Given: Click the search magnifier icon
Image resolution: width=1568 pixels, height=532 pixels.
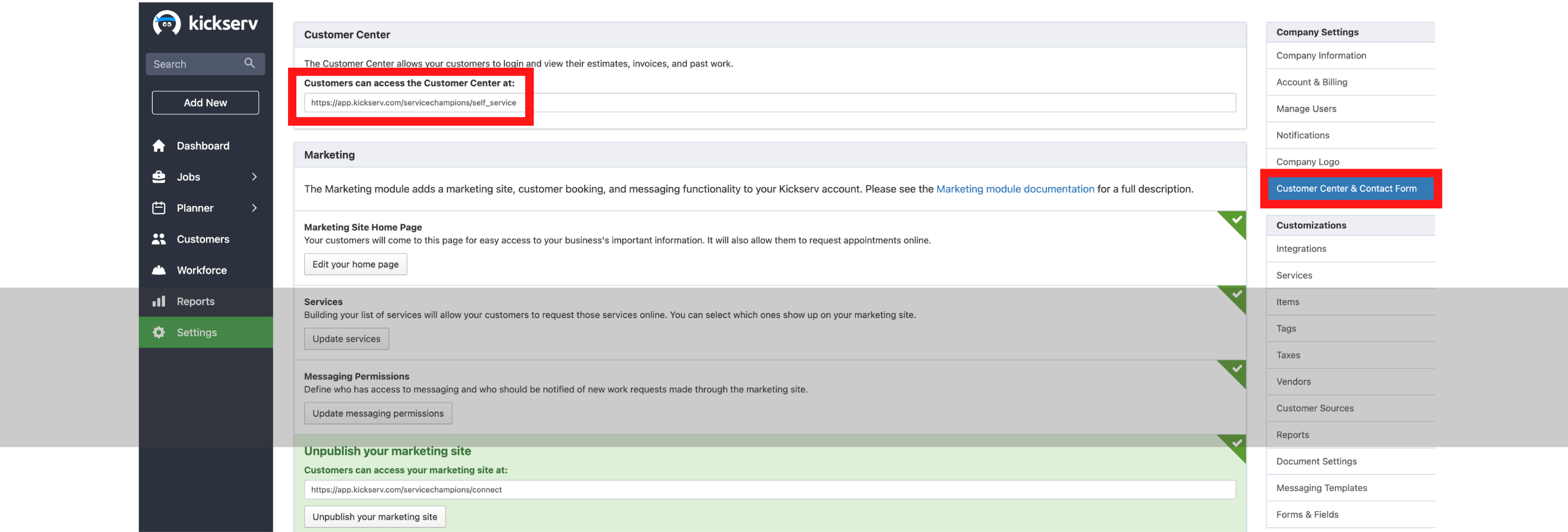Looking at the screenshot, I should pyautogui.click(x=249, y=64).
